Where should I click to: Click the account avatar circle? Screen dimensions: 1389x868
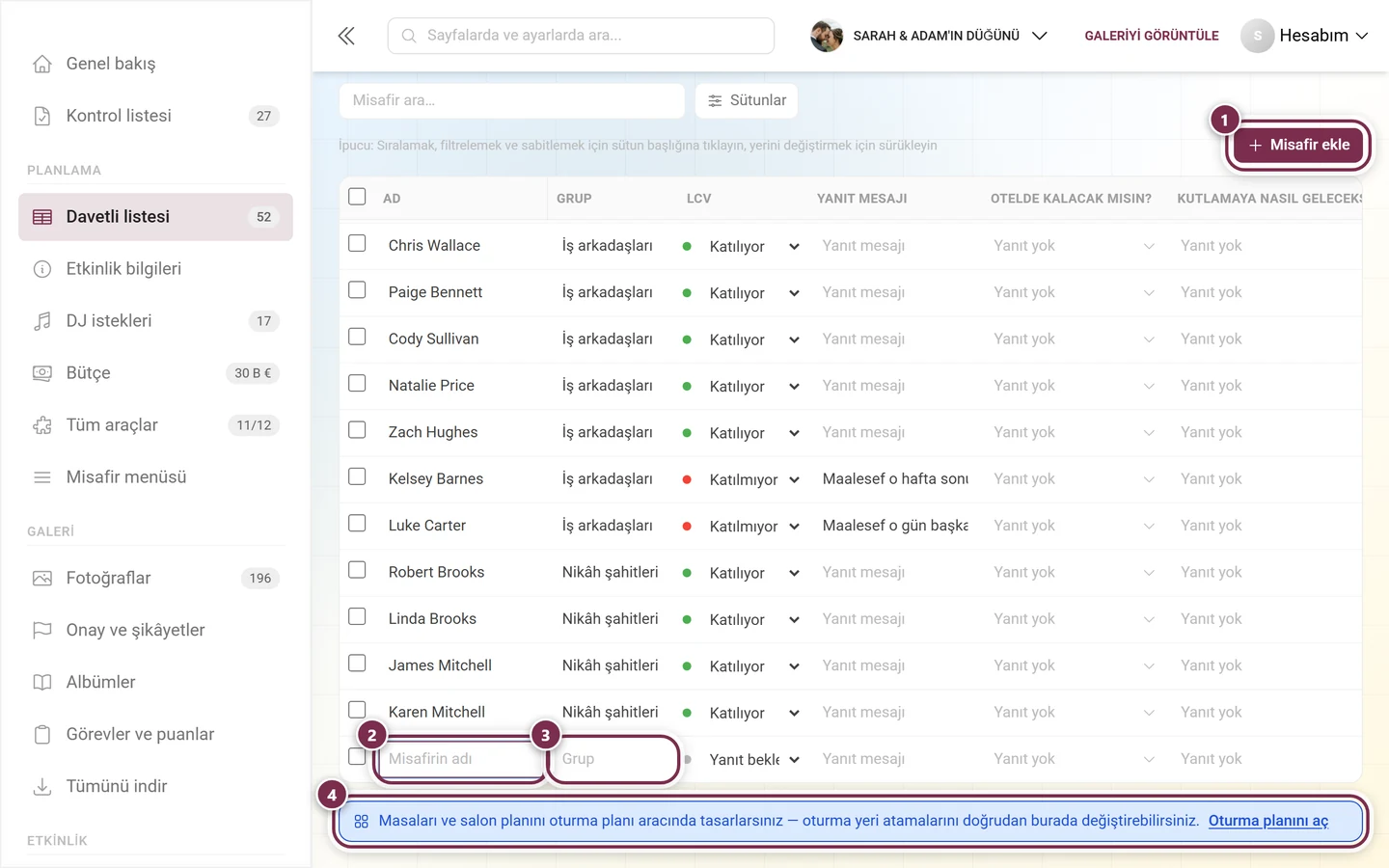click(x=1257, y=36)
